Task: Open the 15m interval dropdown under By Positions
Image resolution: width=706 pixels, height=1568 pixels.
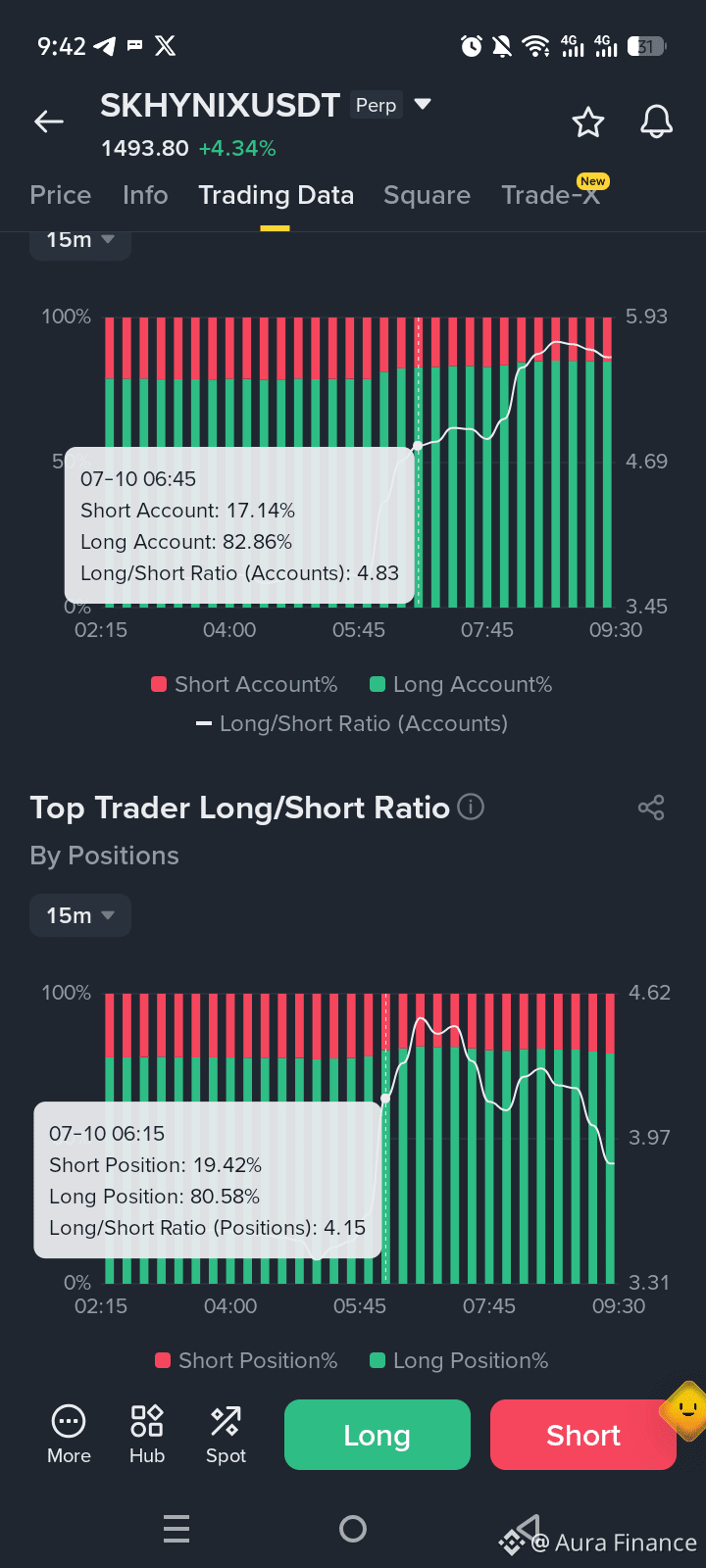Action: pos(80,915)
